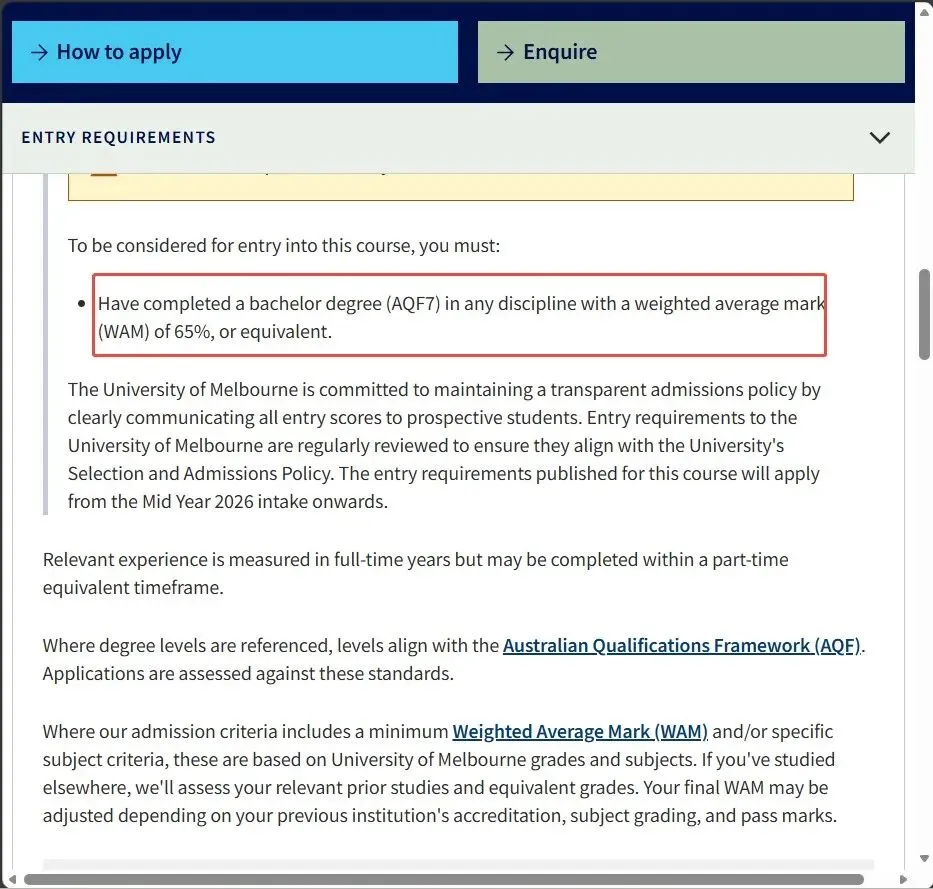The width and height of the screenshot is (933, 889).
Task: Select the ENTRY REQUIREMENTS header text
Action: 118,137
